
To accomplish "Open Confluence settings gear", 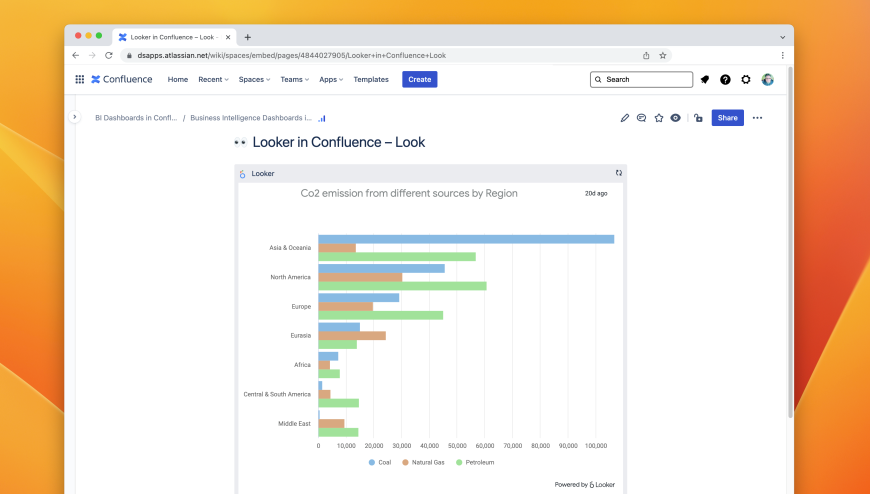I will (x=746, y=79).
